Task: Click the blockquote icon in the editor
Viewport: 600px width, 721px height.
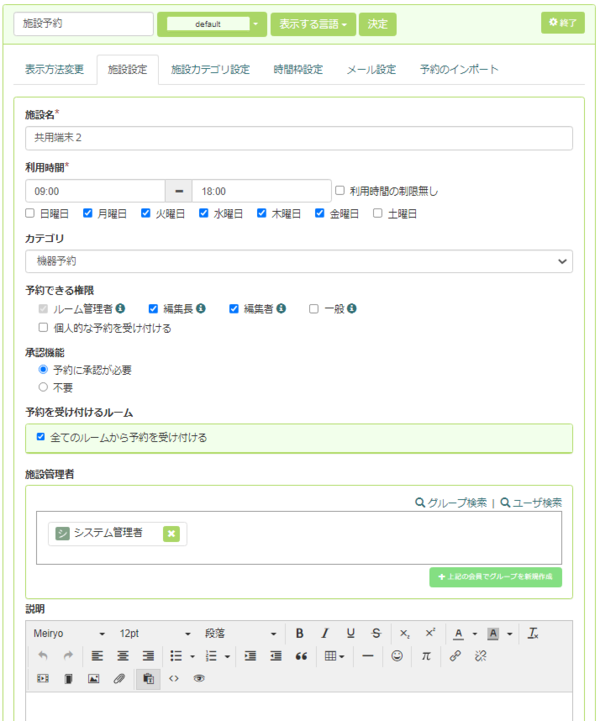Action: [300, 656]
